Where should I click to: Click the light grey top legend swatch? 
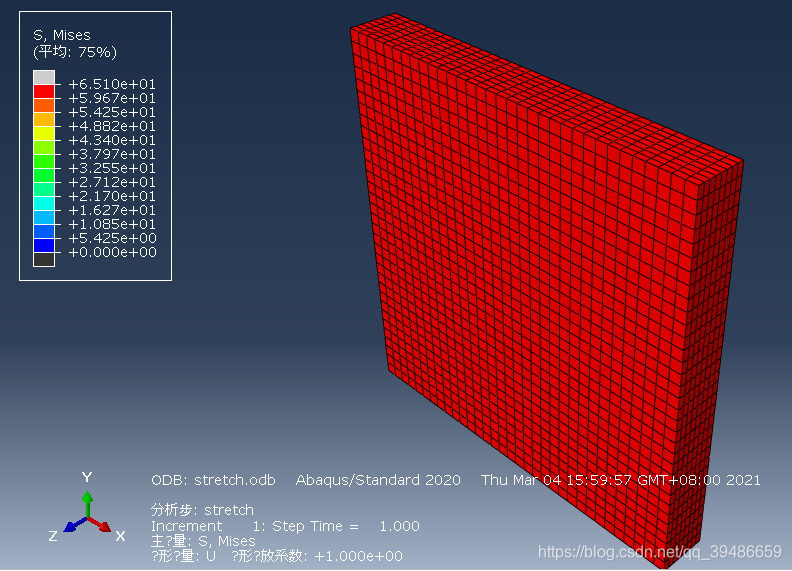click(44, 78)
